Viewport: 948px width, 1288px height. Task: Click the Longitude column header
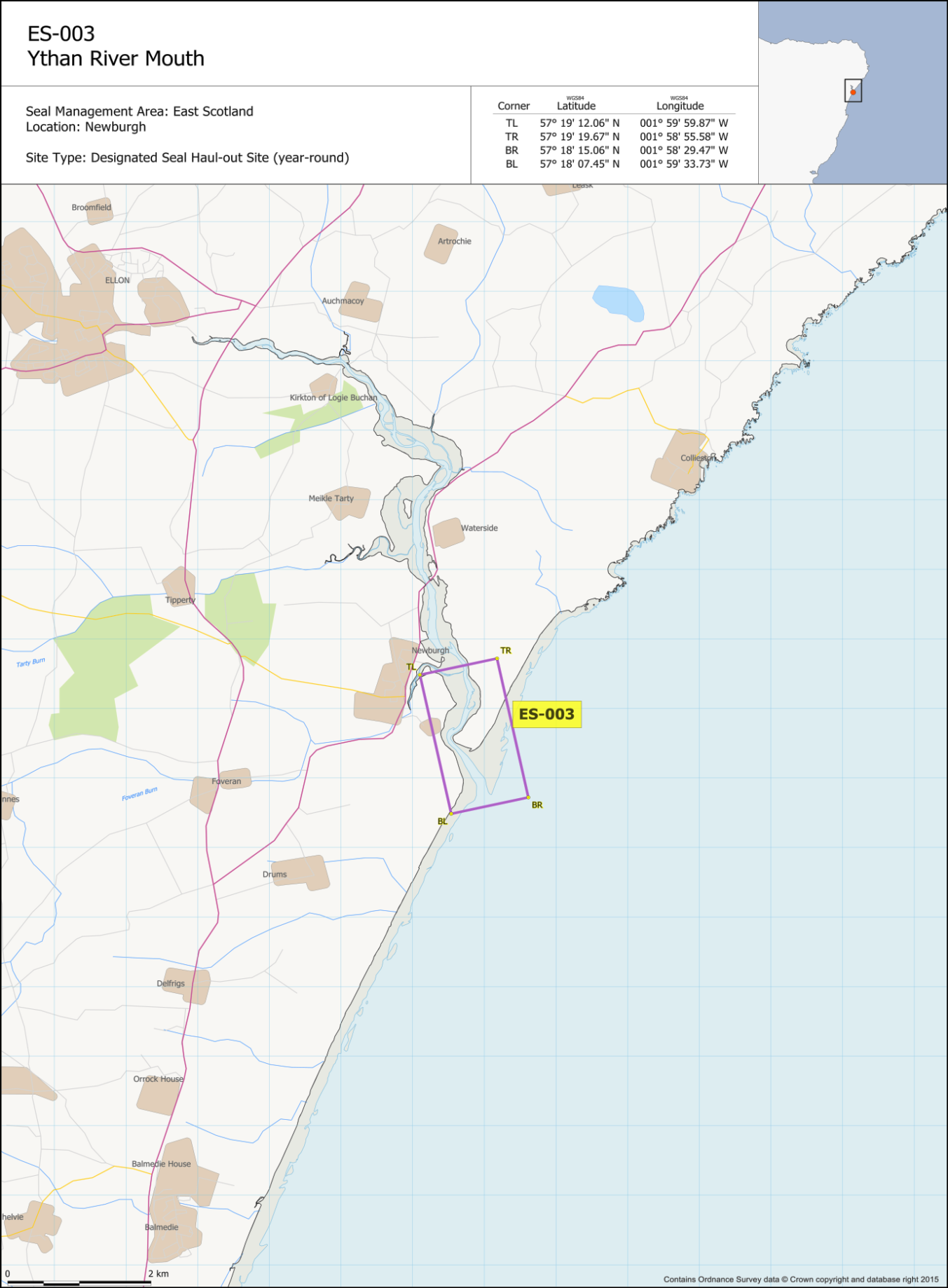click(680, 106)
